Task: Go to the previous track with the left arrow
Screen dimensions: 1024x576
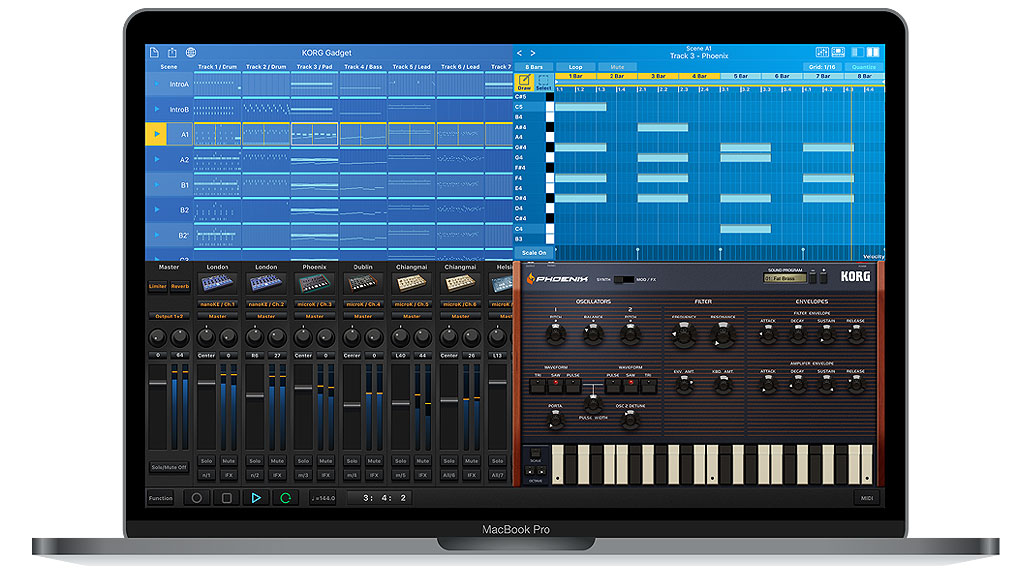Action: (519, 53)
